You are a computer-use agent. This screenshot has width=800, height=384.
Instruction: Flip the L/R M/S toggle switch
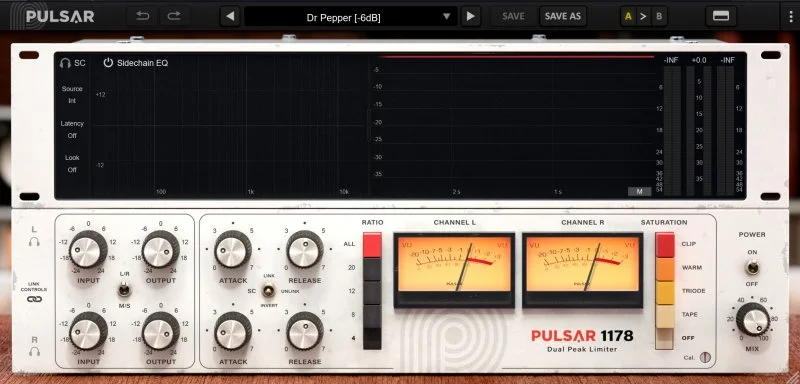[124, 290]
